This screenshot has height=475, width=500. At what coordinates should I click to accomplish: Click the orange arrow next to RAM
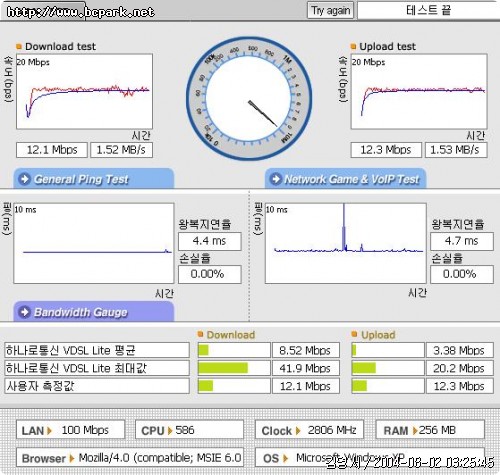pos(415,431)
